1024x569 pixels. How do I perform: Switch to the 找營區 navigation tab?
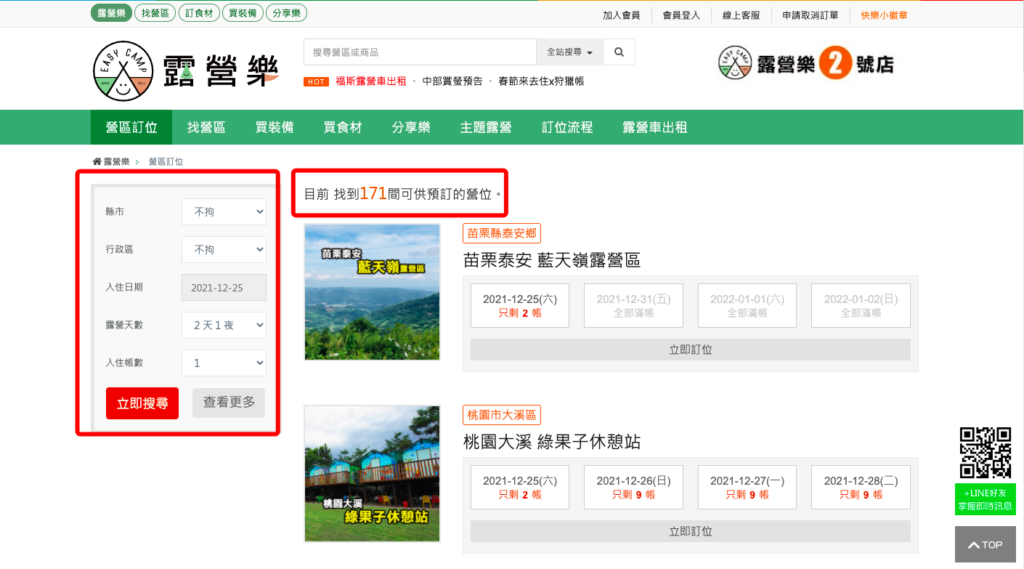pos(206,127)
